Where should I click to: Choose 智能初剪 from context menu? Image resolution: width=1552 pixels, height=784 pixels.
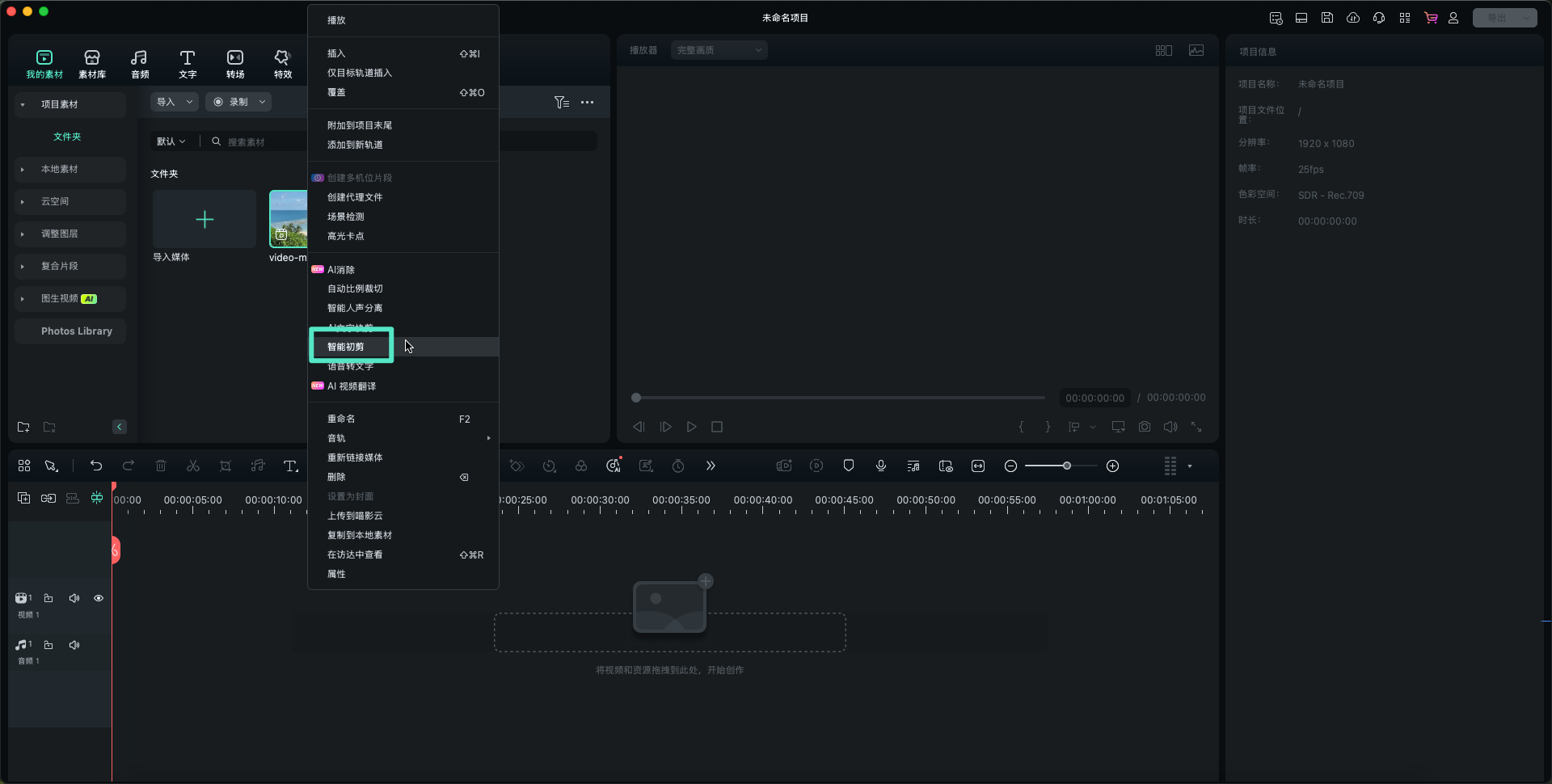coord(346,347)
